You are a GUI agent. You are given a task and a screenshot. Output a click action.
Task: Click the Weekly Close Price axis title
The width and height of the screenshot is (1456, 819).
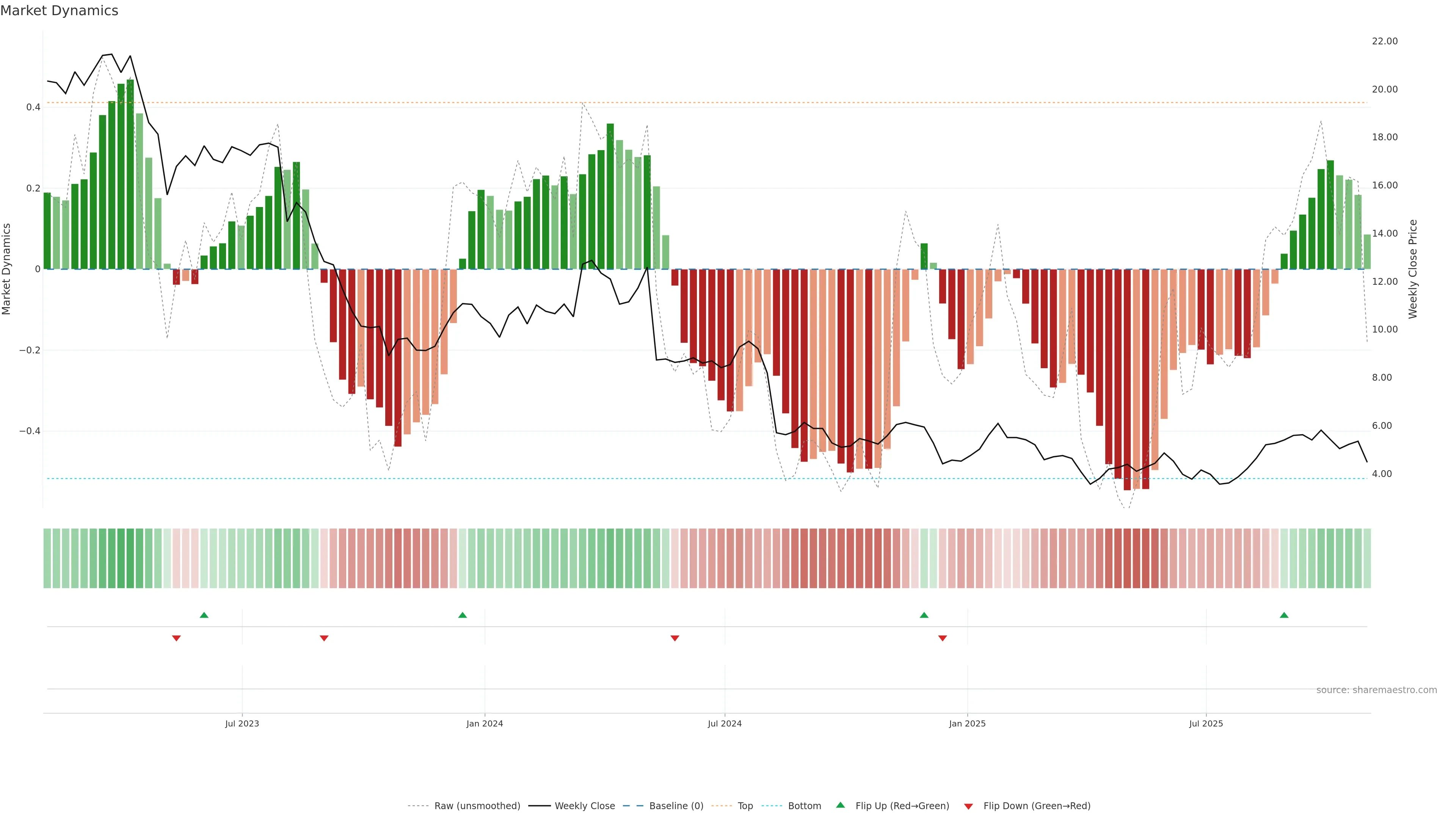(1413, 269)
